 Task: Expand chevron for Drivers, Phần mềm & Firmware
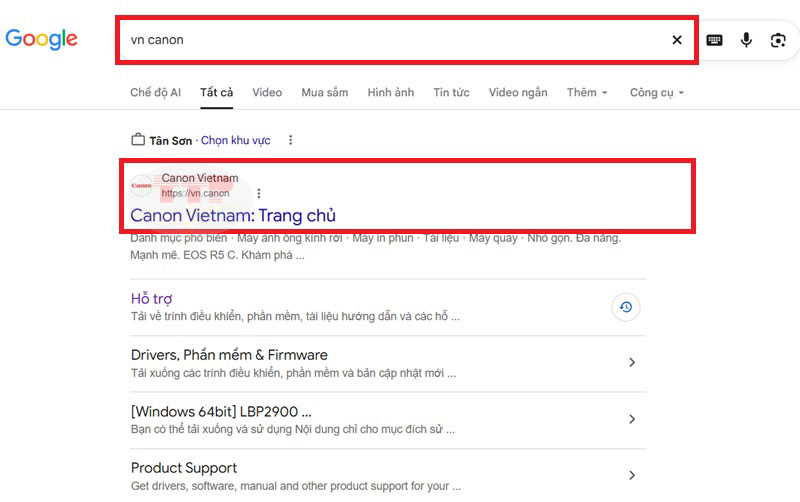click(x=632, y=362)
